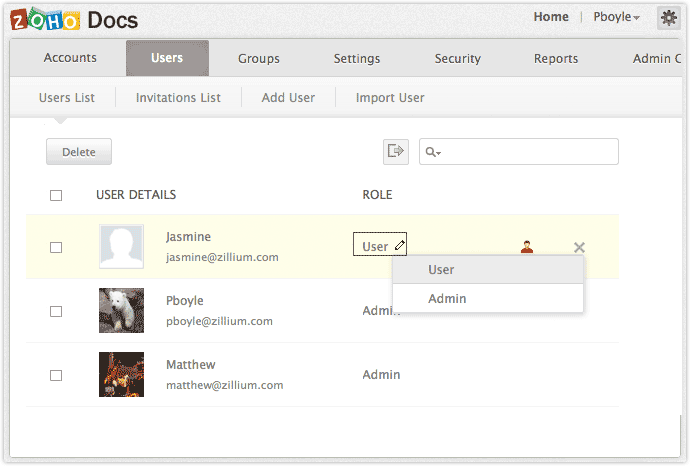Switch to the Groups tab
Viewport: 691px width, 467px height.
click(x=258, y=58)
